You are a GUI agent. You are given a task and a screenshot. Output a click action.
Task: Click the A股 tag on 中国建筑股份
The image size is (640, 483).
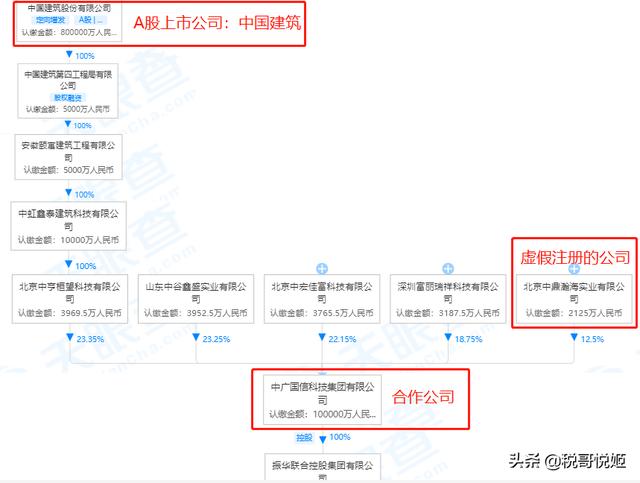[91, 20]
